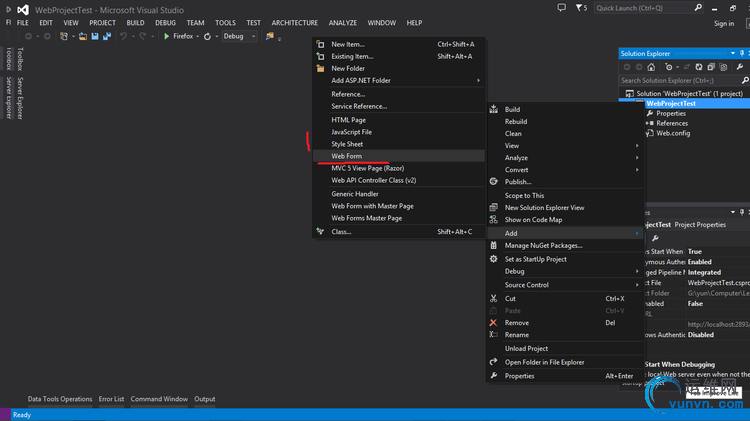Open the Command Window tab

coord(159,399)
